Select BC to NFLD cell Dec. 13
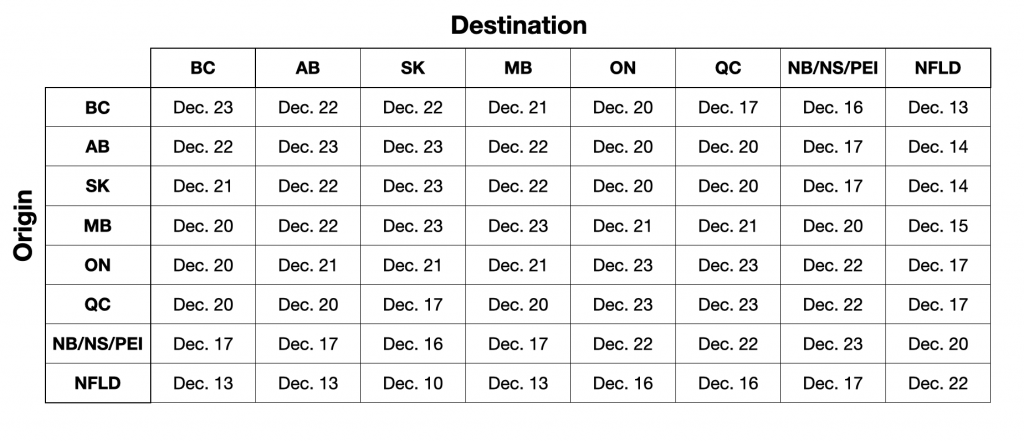Screen dimensions: 1024x441 tap(938, 107)
